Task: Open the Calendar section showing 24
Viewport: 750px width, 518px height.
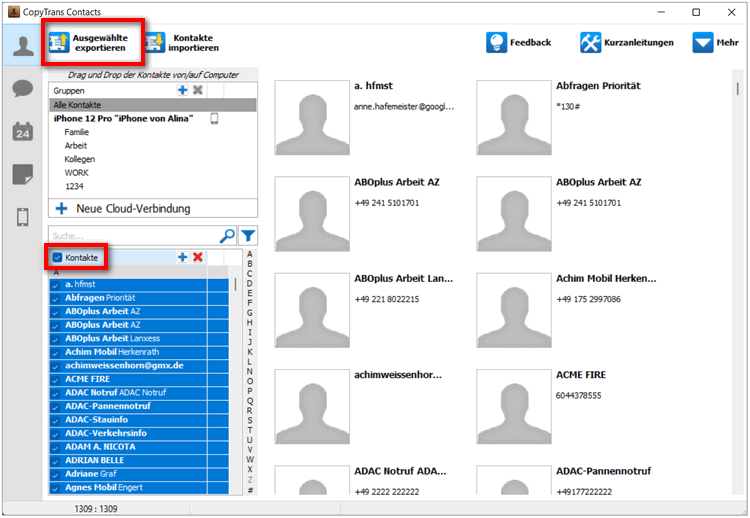Action: [x=23, y=132]
